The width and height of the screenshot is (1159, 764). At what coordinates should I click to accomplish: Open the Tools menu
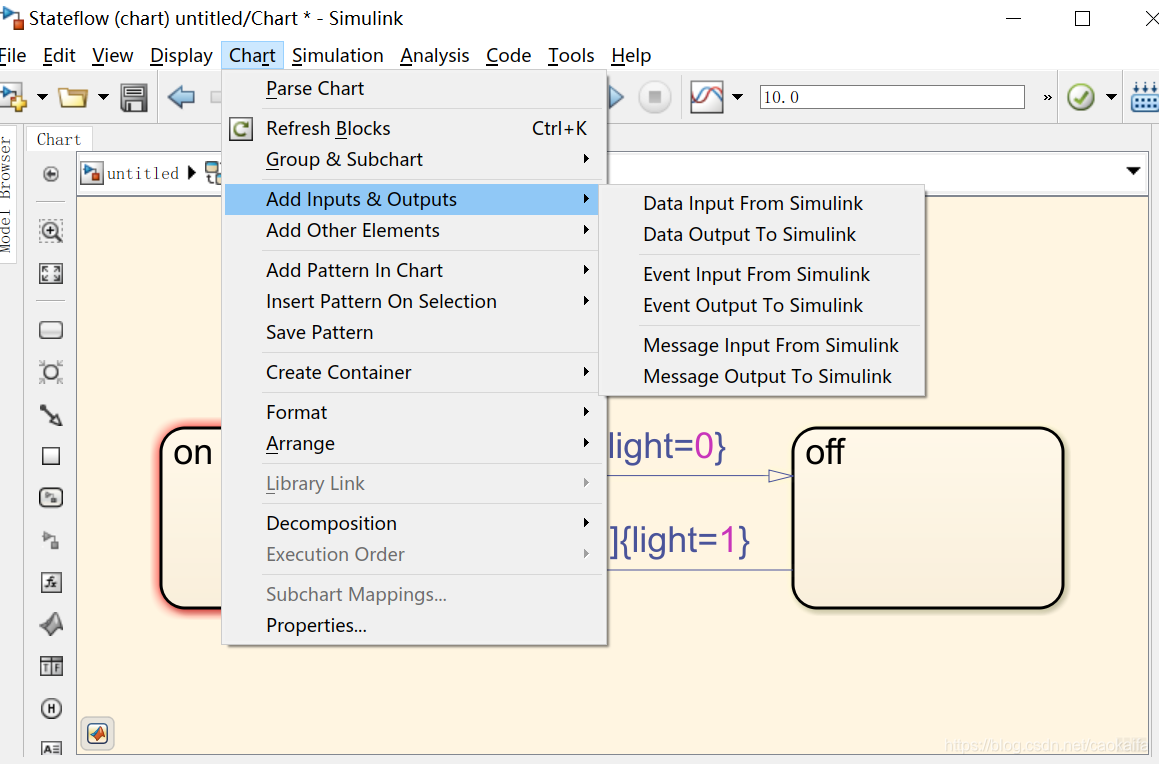coord(571,55)
